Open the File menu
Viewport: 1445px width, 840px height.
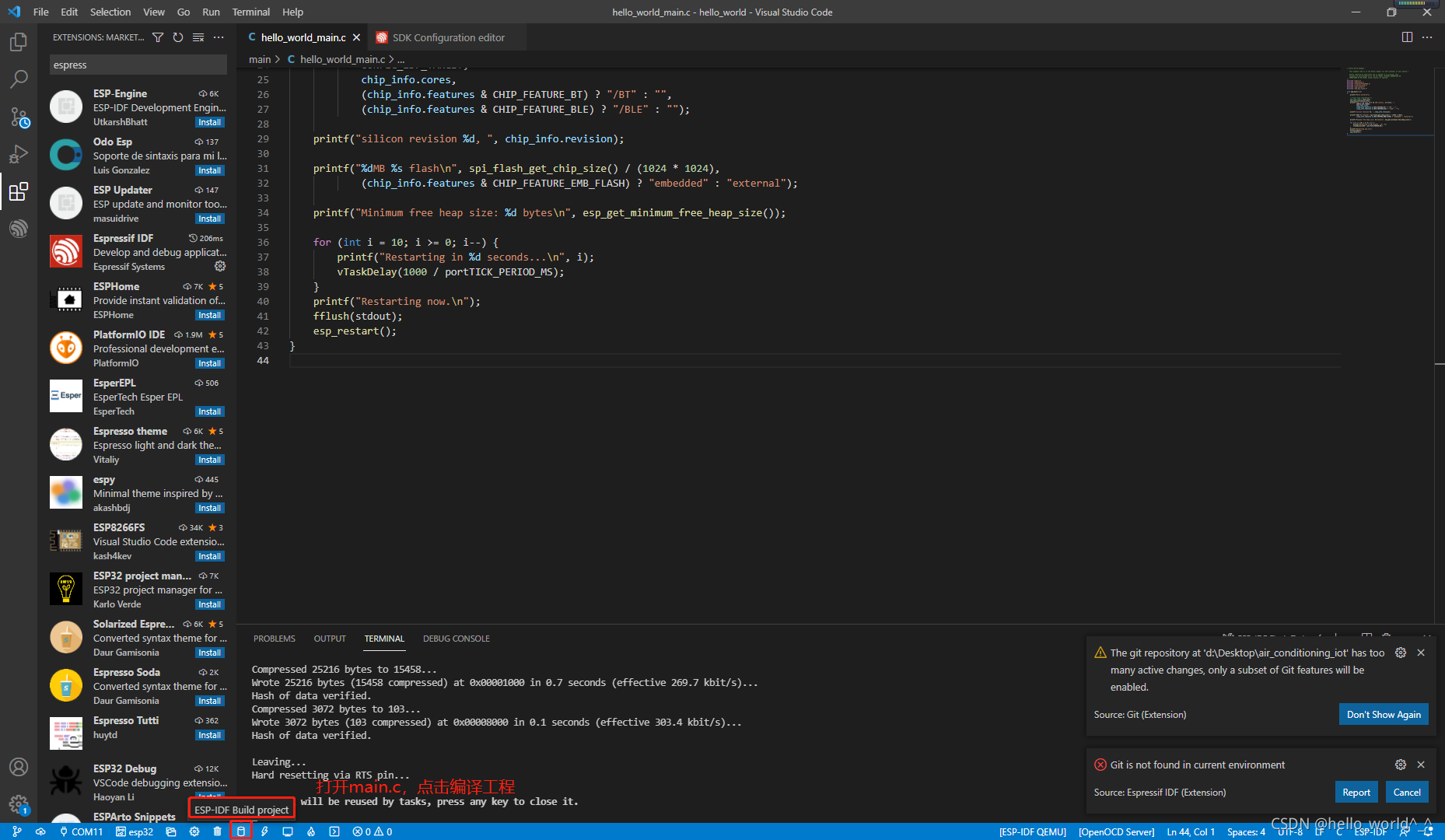(41, 12)
